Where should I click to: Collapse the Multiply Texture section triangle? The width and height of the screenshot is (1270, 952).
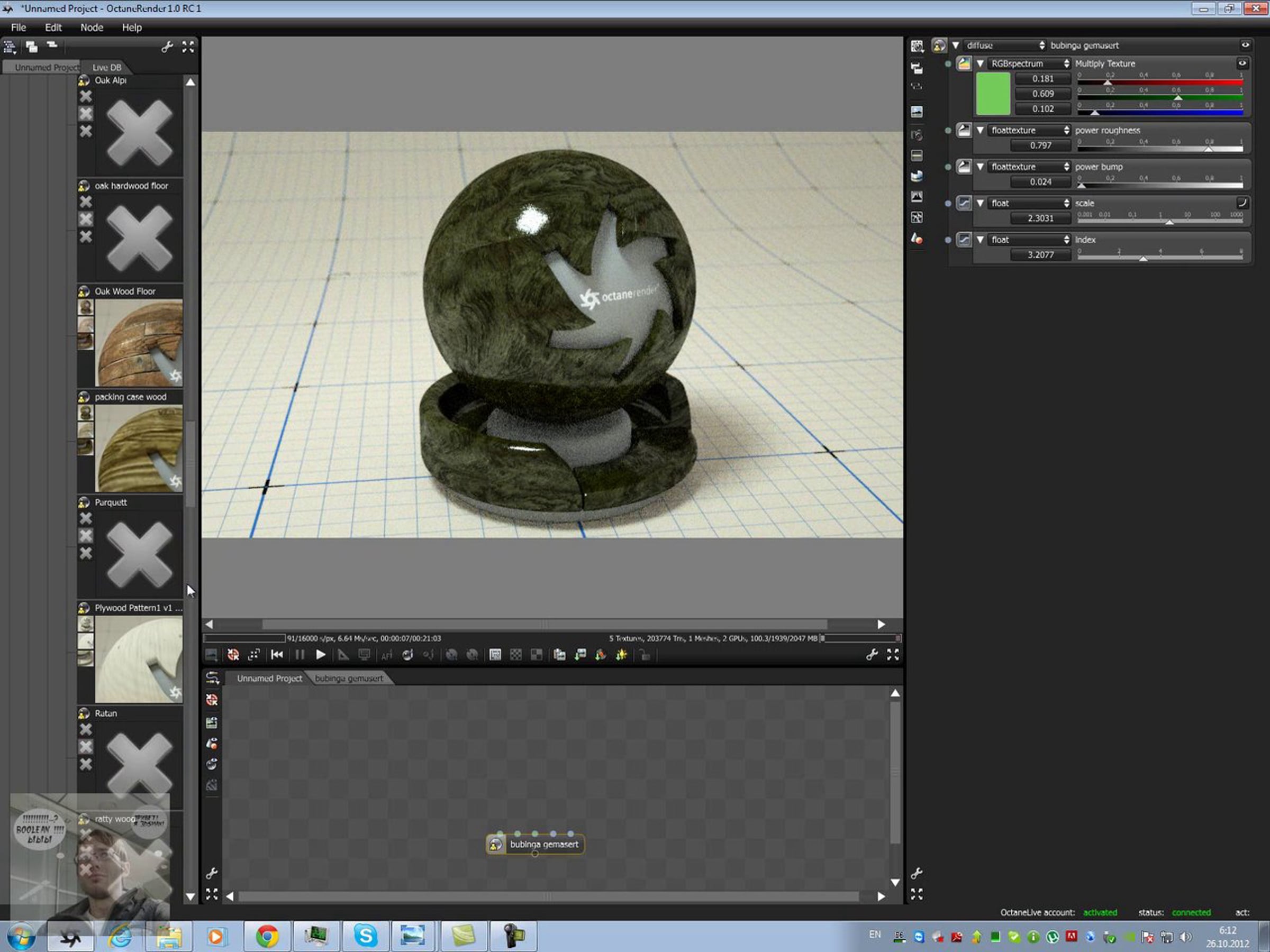click(981, 63)
